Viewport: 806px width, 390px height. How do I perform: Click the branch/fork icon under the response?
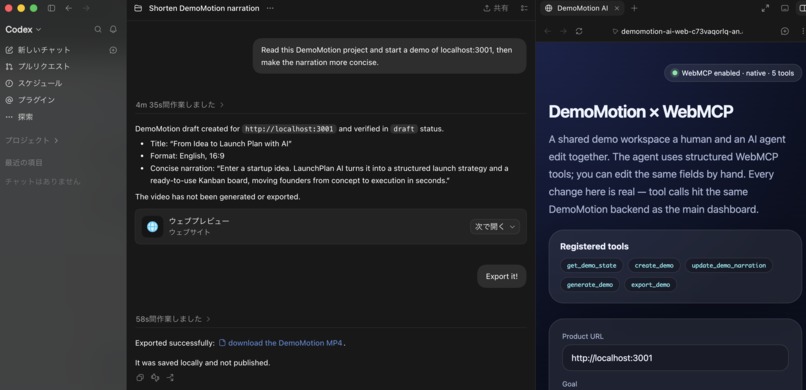click(170, 378)
